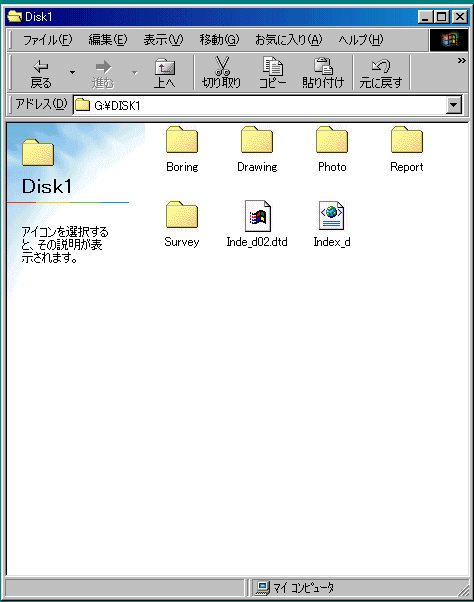Open the 表示(V) menu
The height and width of the screenshot is (602, 474).
[x=163, y=40]
